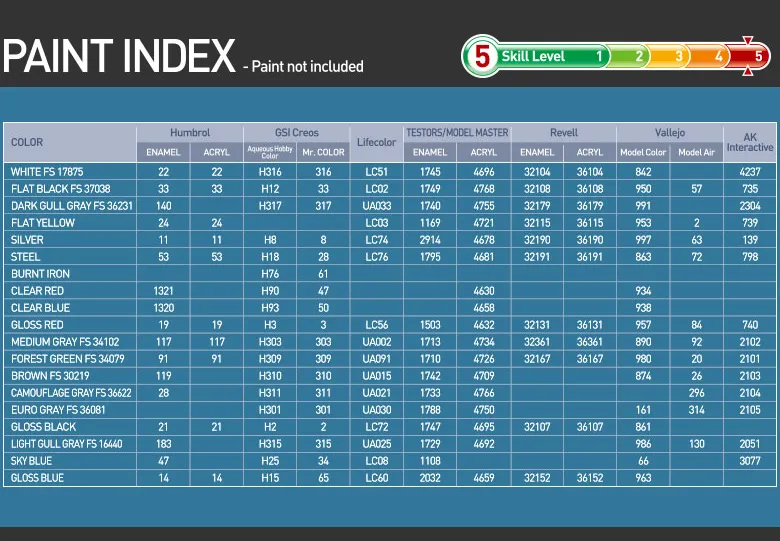
Task: Click the 4237 AK Interactive cell
Action: (x=750, y=172)
